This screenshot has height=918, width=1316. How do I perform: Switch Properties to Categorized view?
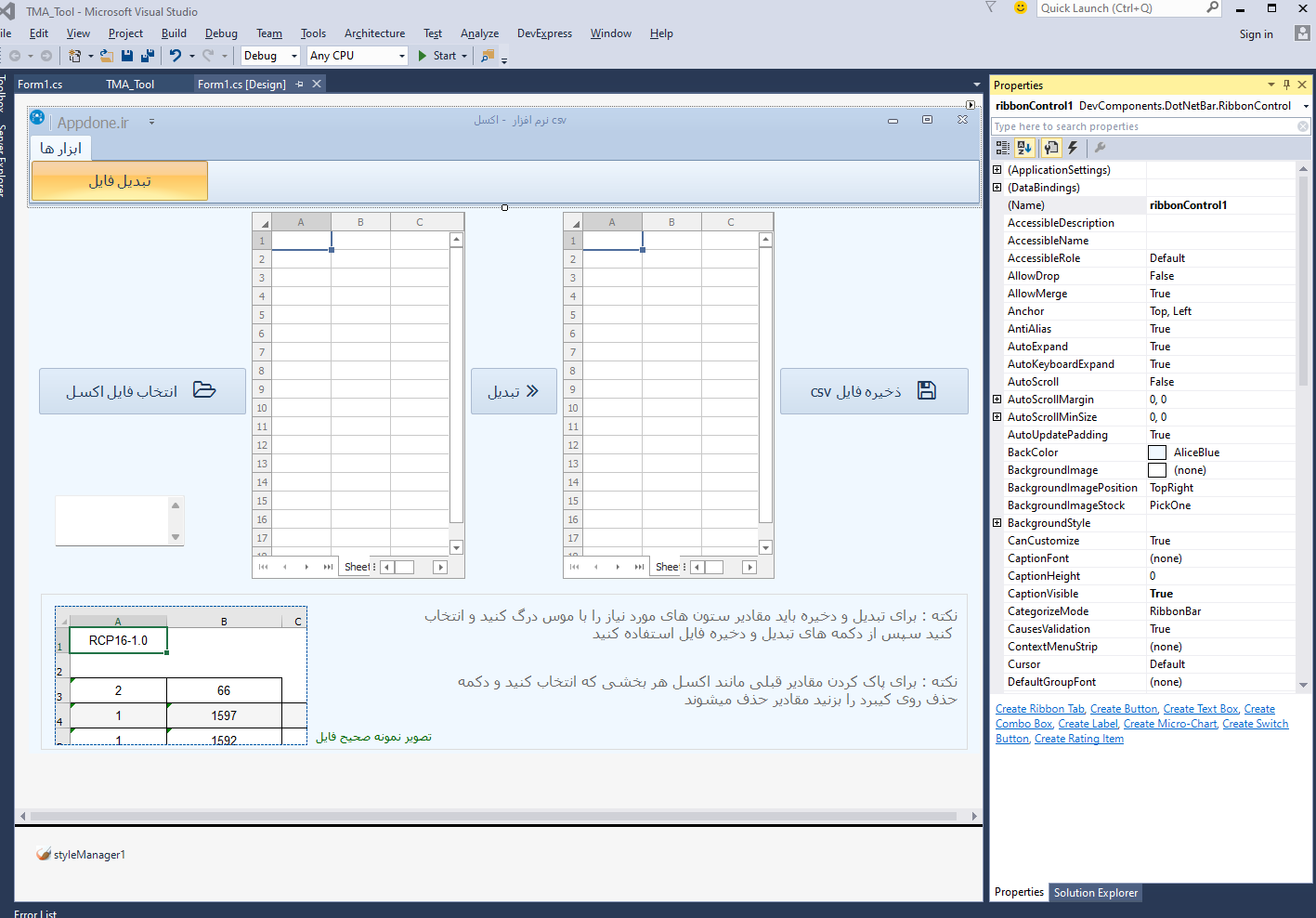coord(1003,148)
